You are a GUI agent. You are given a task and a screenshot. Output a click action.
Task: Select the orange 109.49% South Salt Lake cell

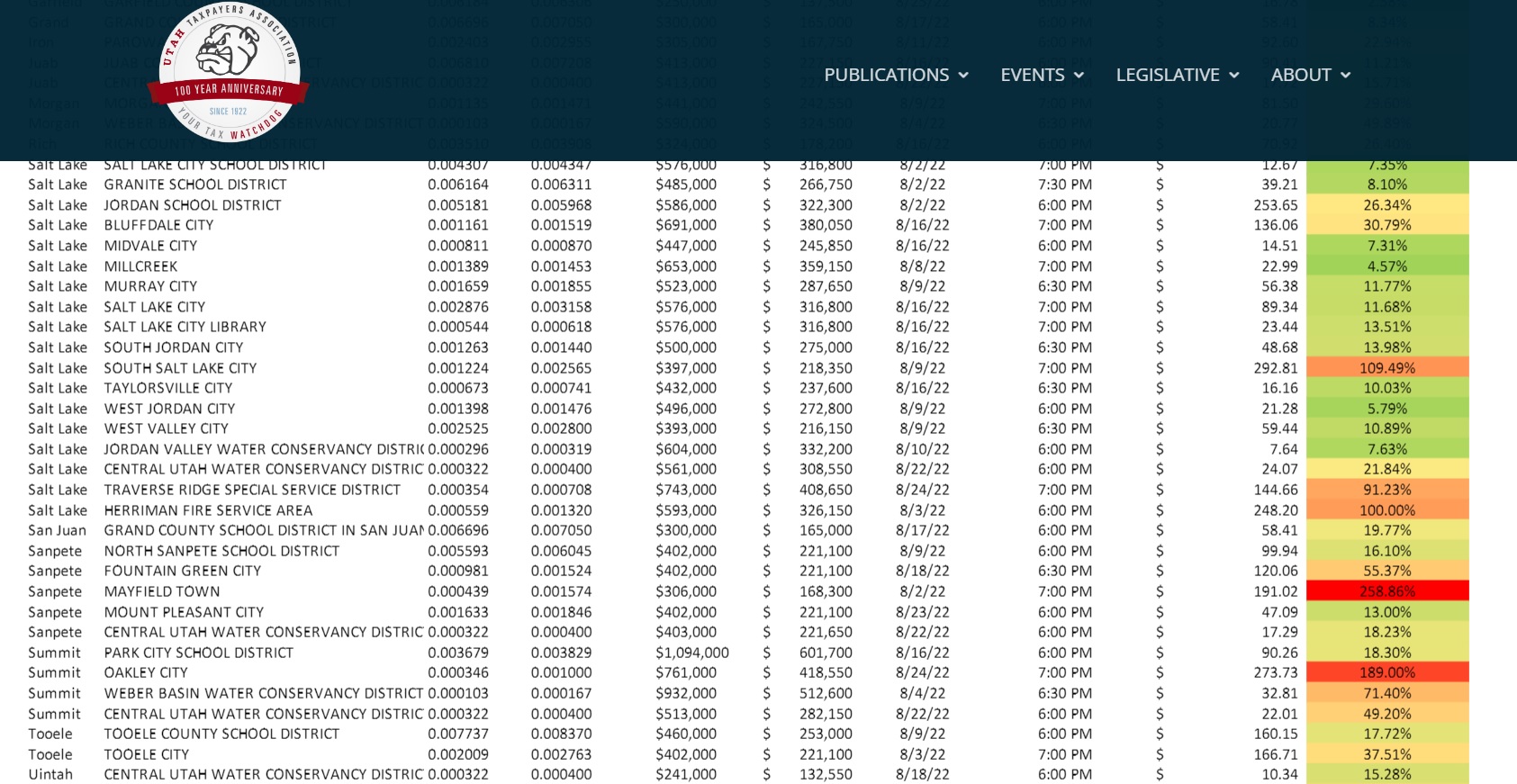1386,368
